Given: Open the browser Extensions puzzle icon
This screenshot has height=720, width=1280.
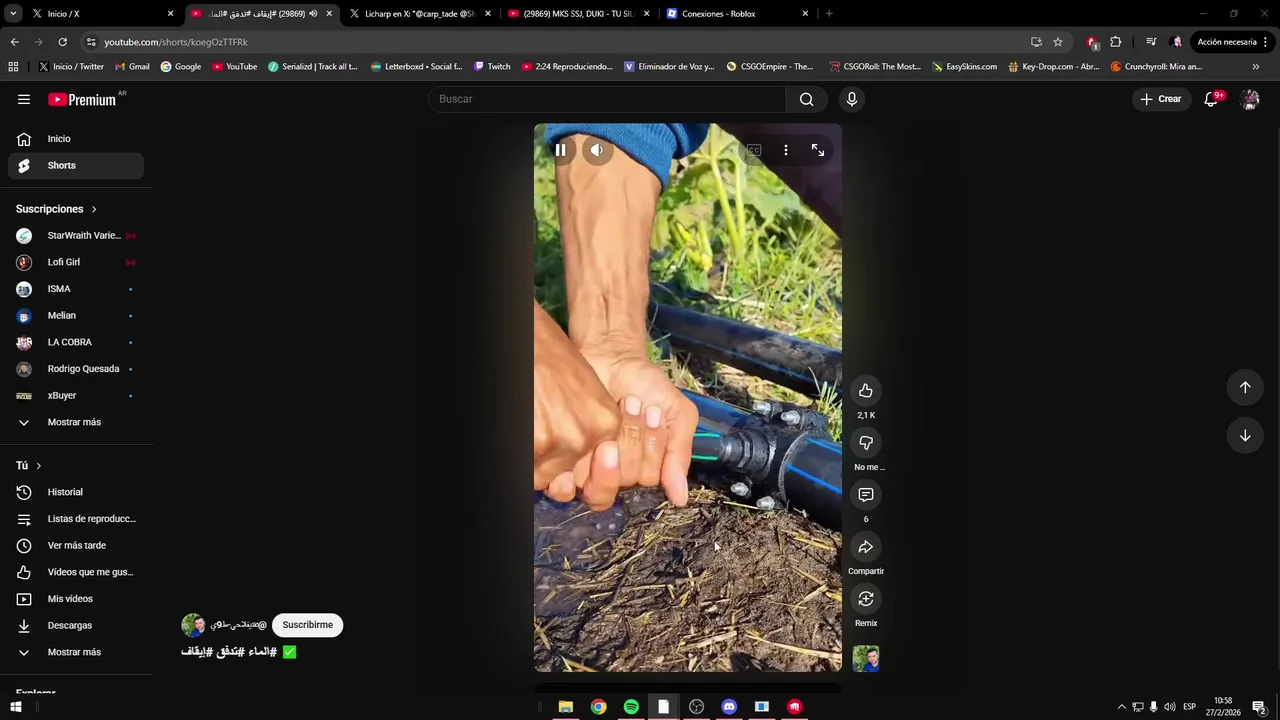Looking at the screenshot, I should tap(1116, 42).
